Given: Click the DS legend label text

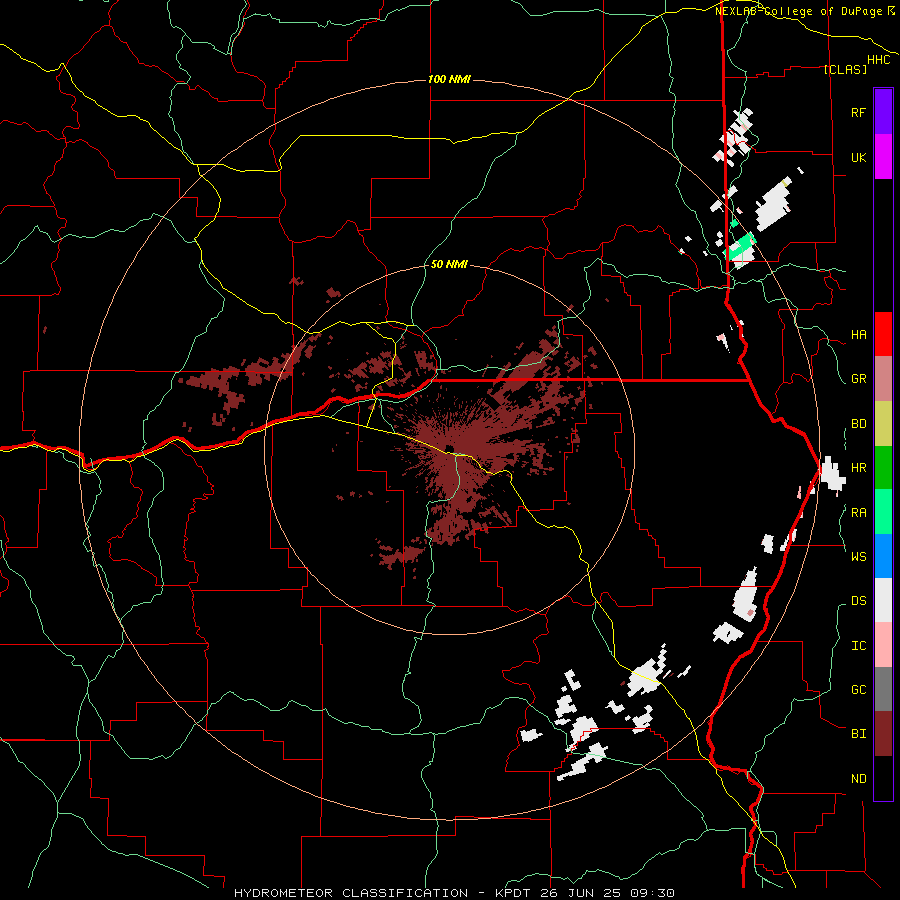Looking at the screenshot, I should 858,601.
